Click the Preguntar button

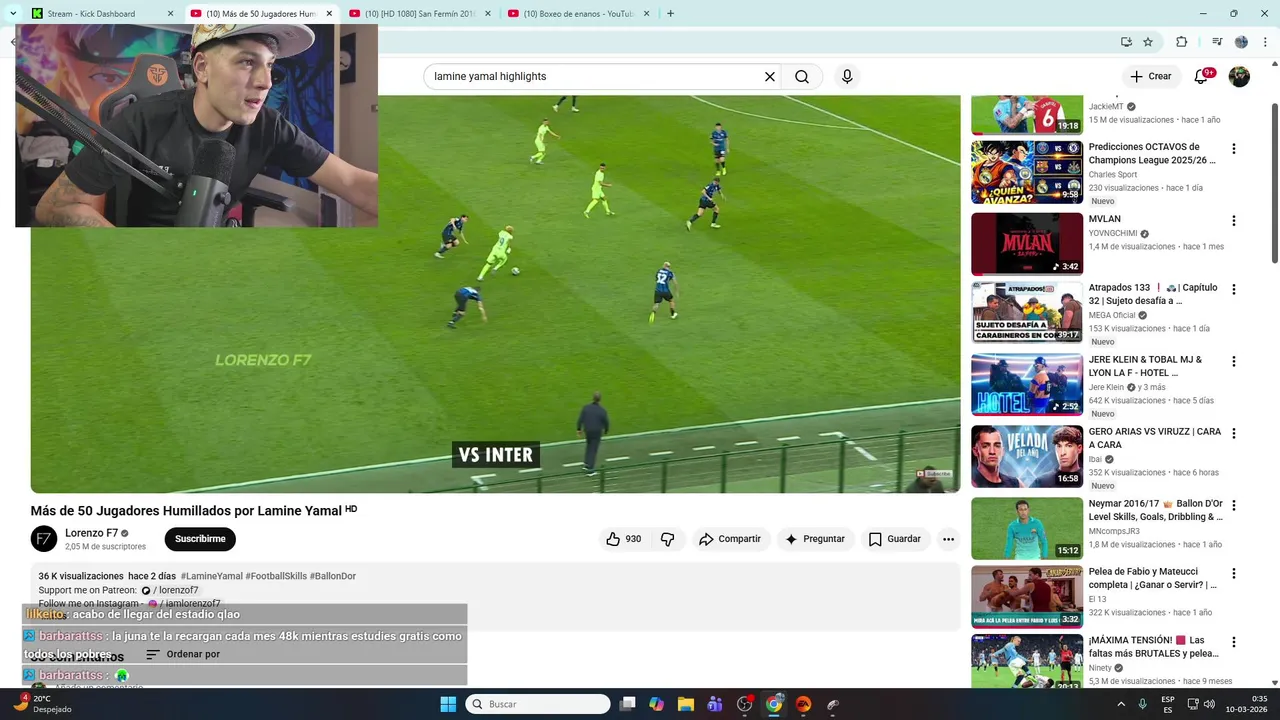(x=815, y=539)
